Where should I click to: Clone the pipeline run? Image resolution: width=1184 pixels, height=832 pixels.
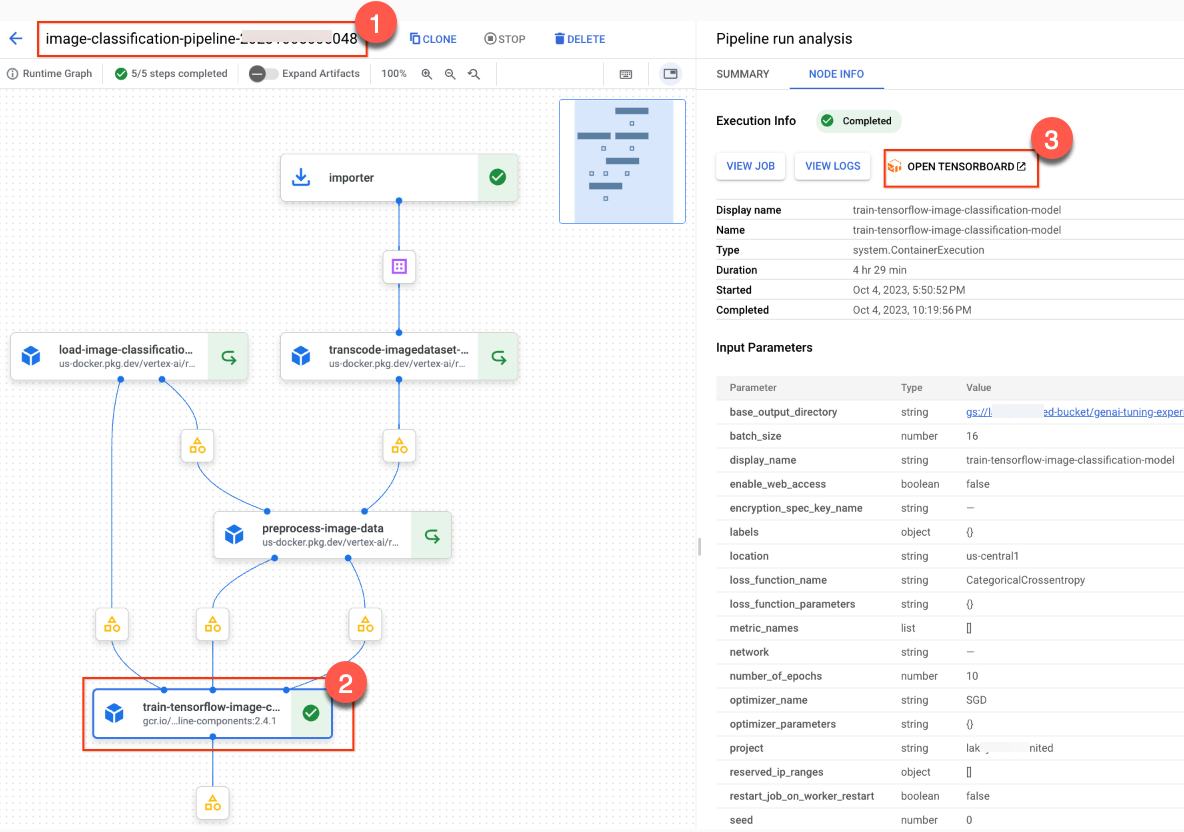tap(433, 39)
